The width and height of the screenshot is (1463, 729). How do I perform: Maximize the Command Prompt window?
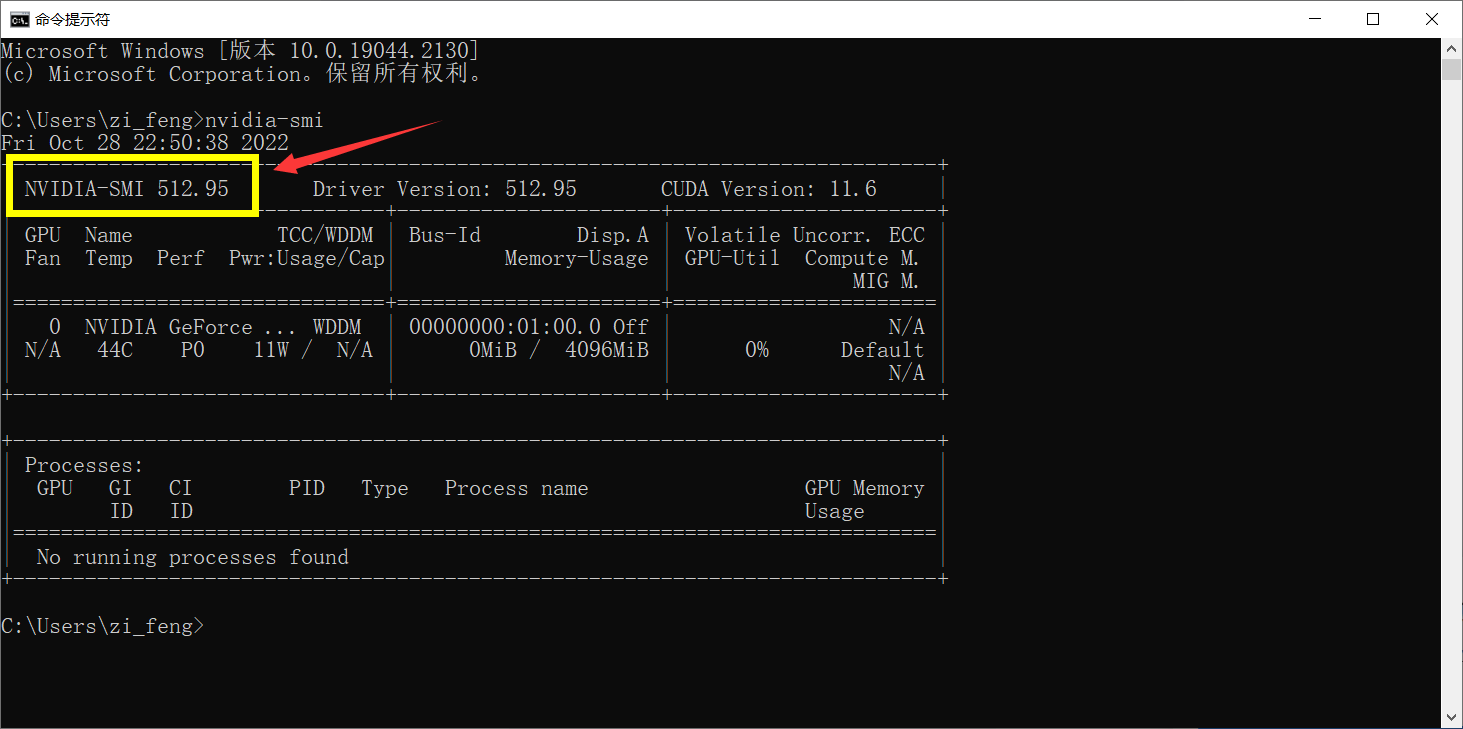pos(1373,19)
